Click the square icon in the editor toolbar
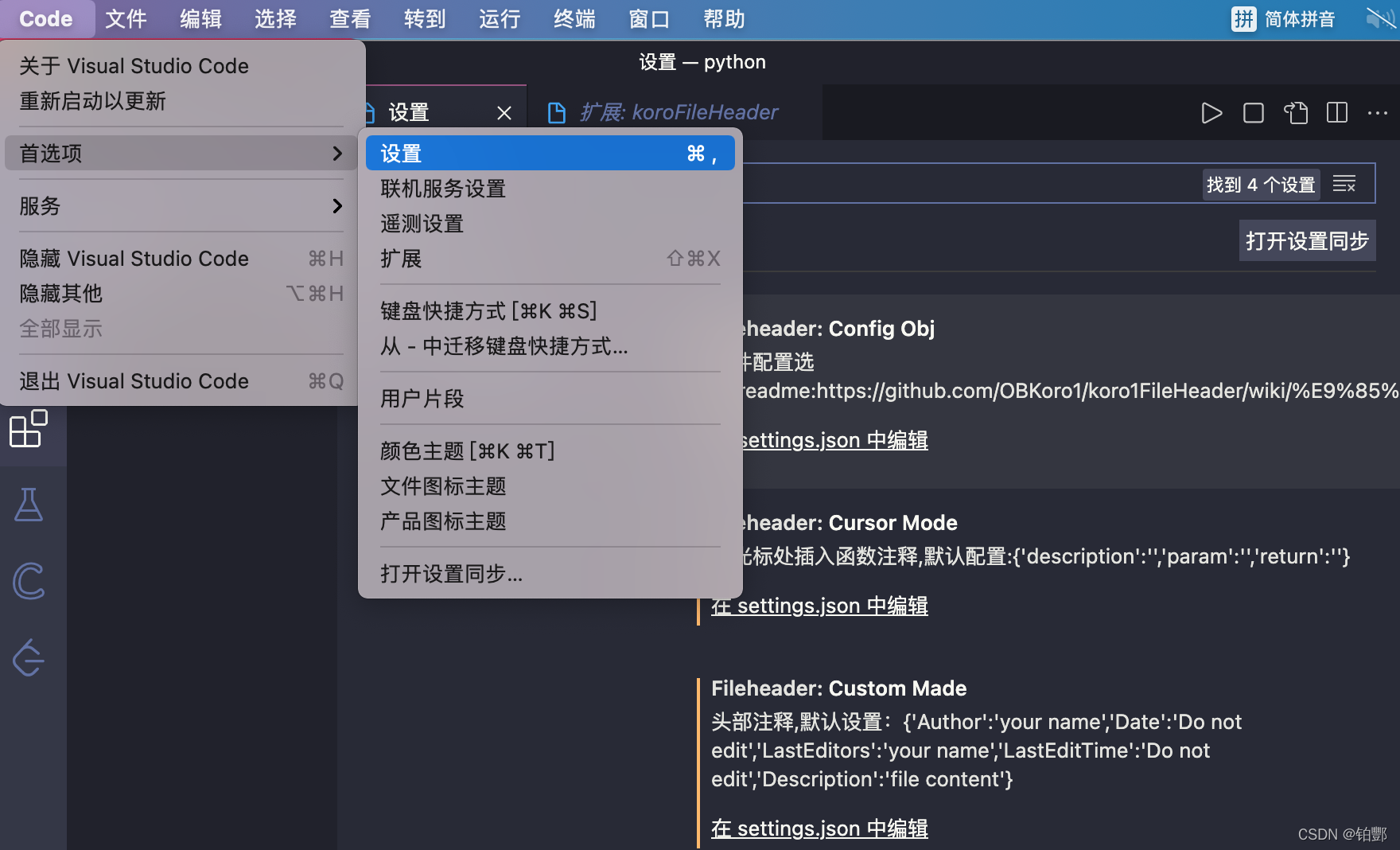The width and height of the screenshot is (1400, 850). click(x=1254, y=113)
